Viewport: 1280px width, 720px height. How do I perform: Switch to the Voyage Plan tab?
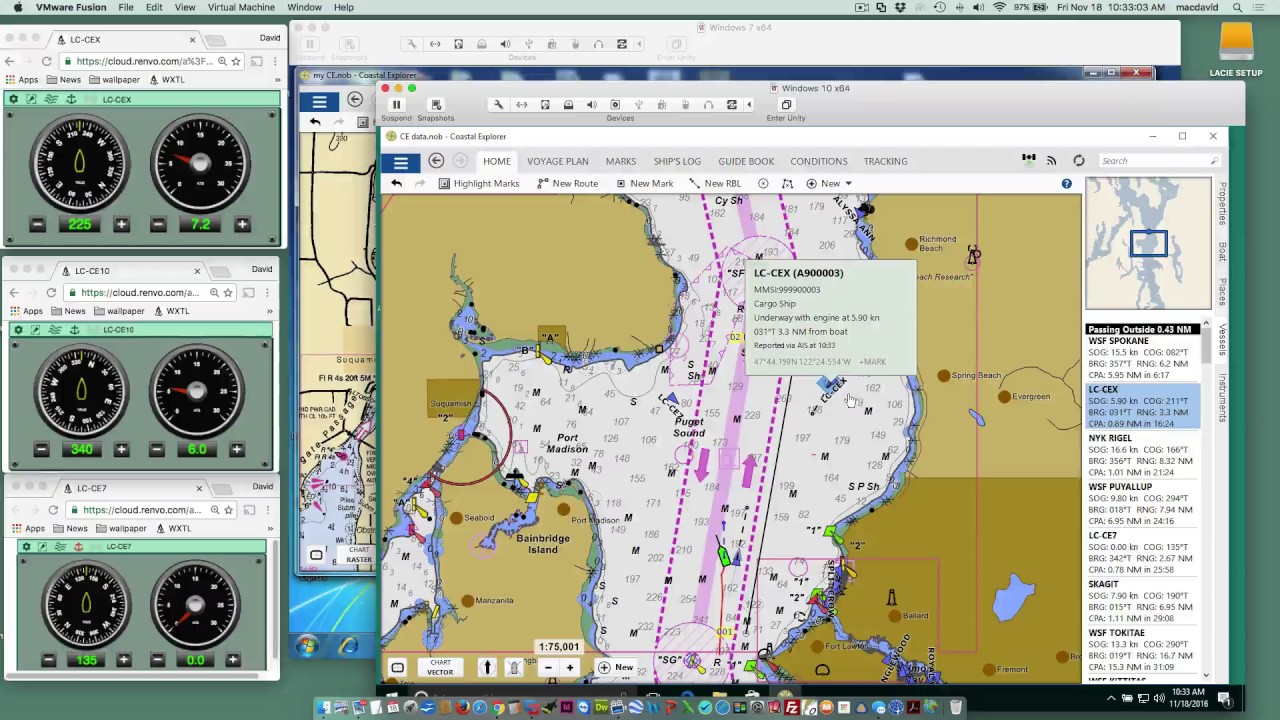click(557, 161)
